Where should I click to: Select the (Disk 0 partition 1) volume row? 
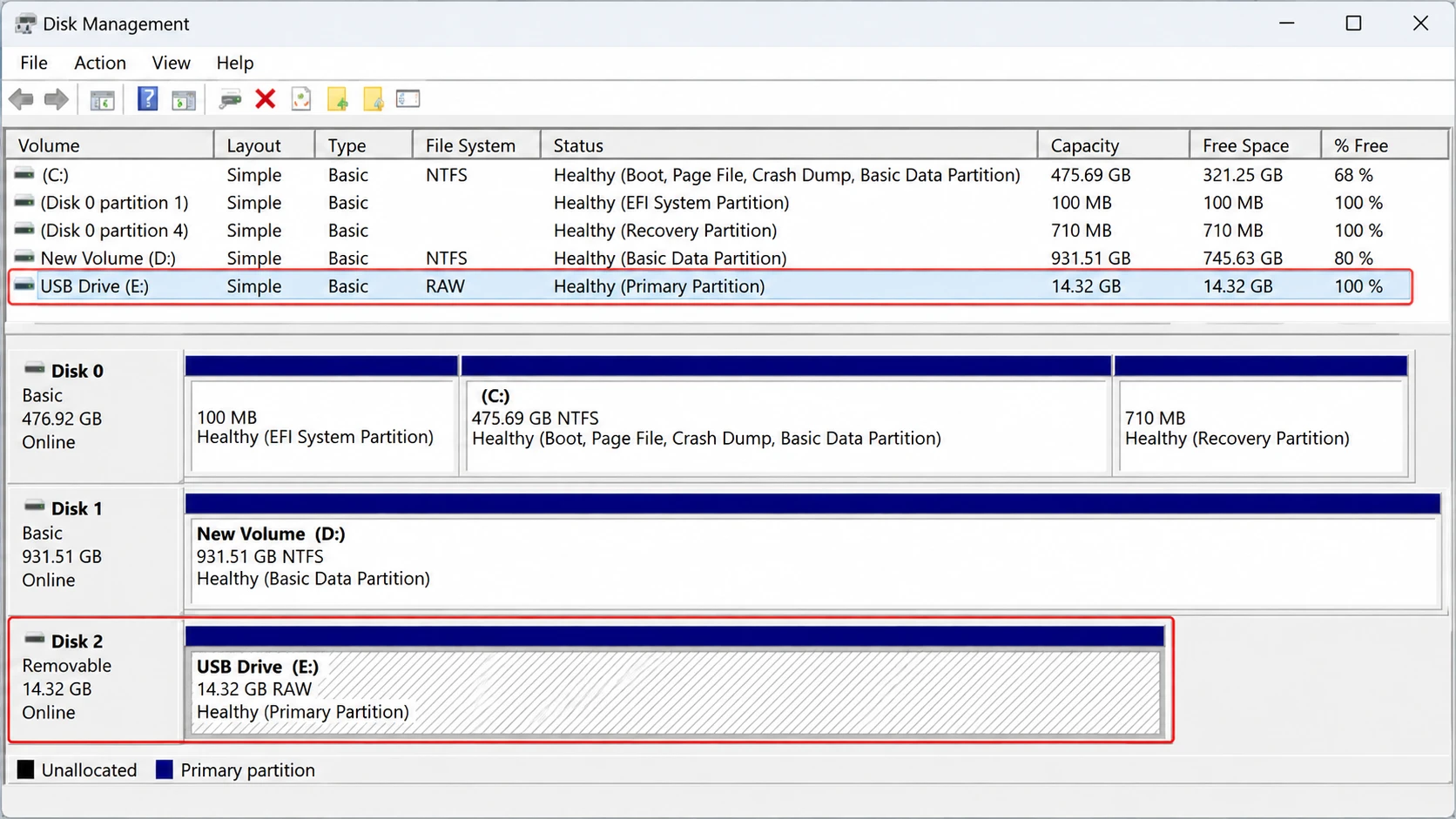[710, 203]
